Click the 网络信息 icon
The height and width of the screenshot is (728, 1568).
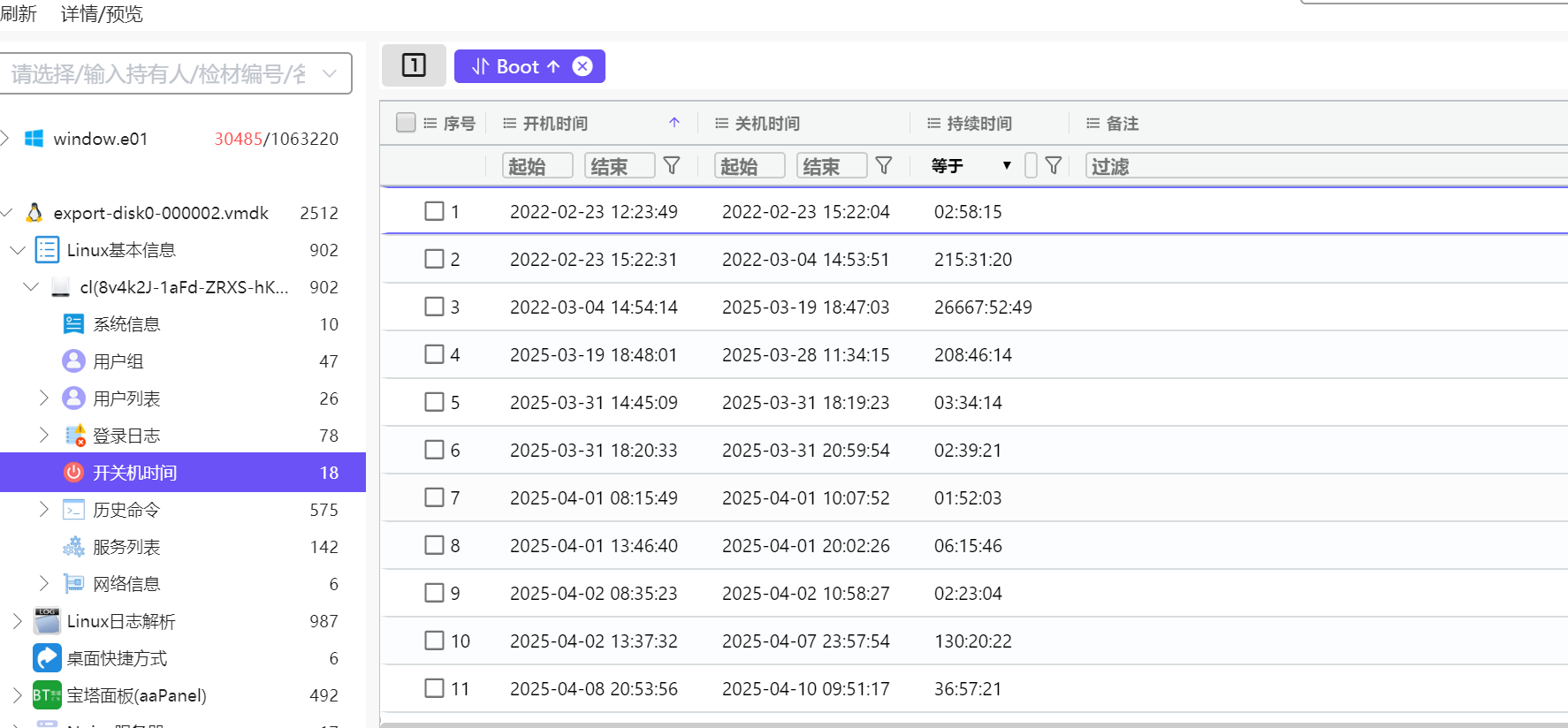pyautogui.click(x=74, y=584)
